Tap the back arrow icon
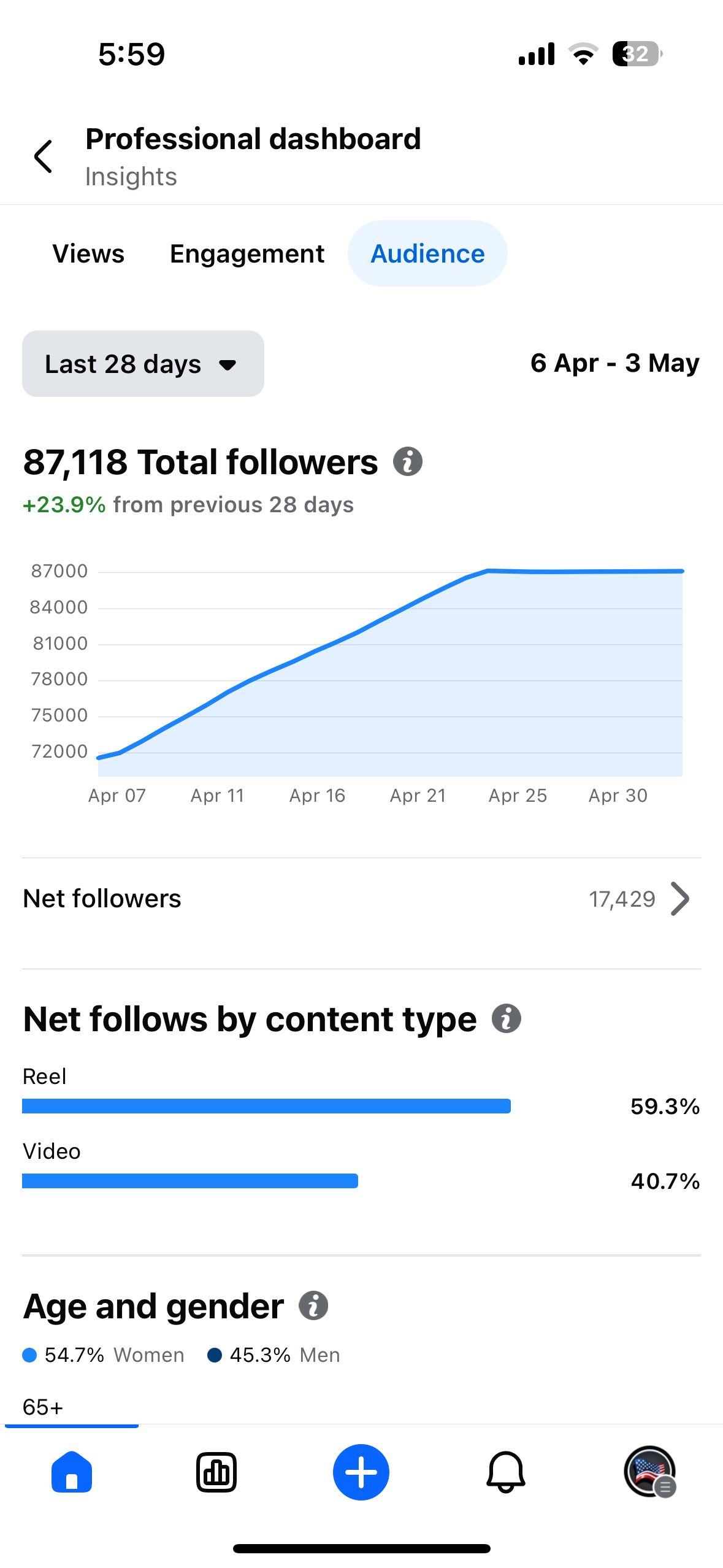This screenshot has height=1568, width=723. 43,156
